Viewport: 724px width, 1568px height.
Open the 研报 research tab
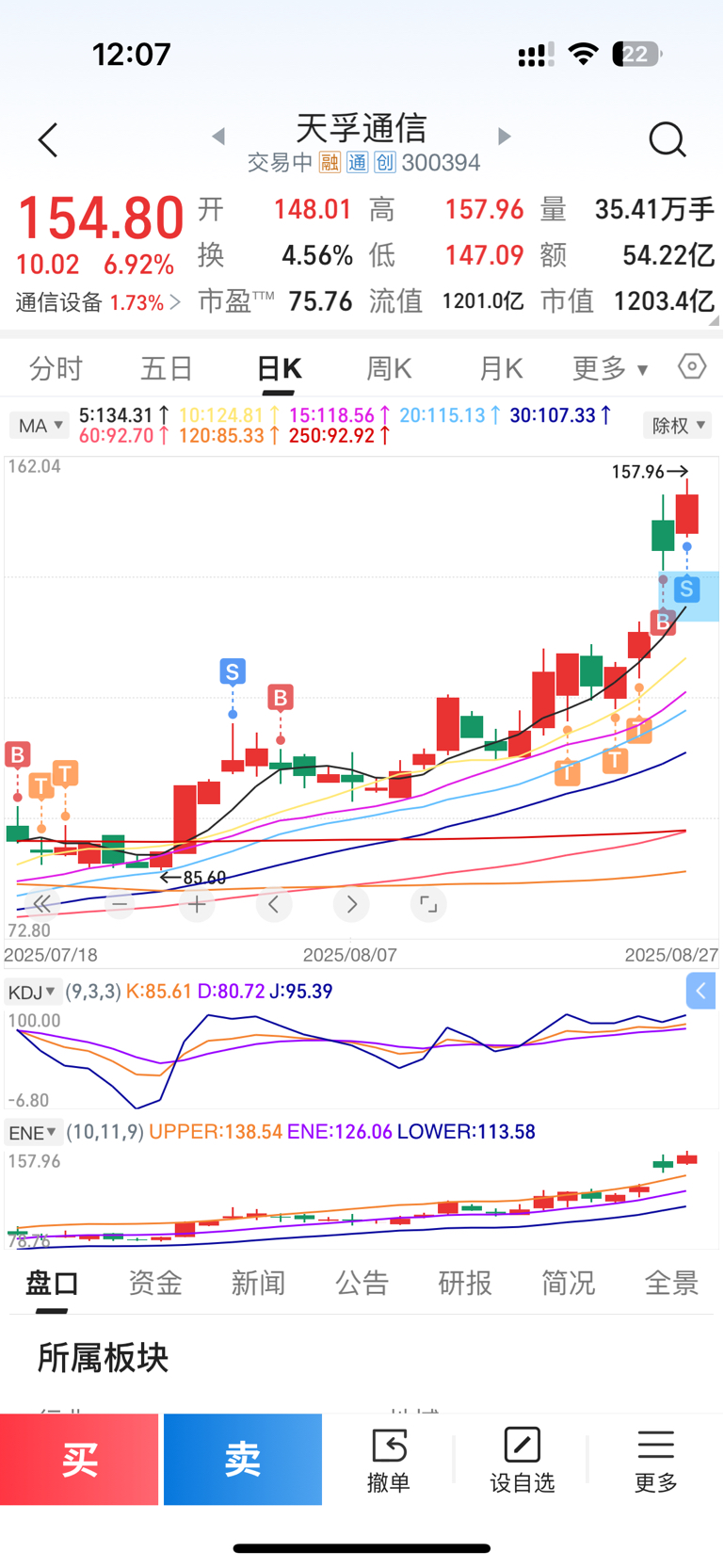465,1283
